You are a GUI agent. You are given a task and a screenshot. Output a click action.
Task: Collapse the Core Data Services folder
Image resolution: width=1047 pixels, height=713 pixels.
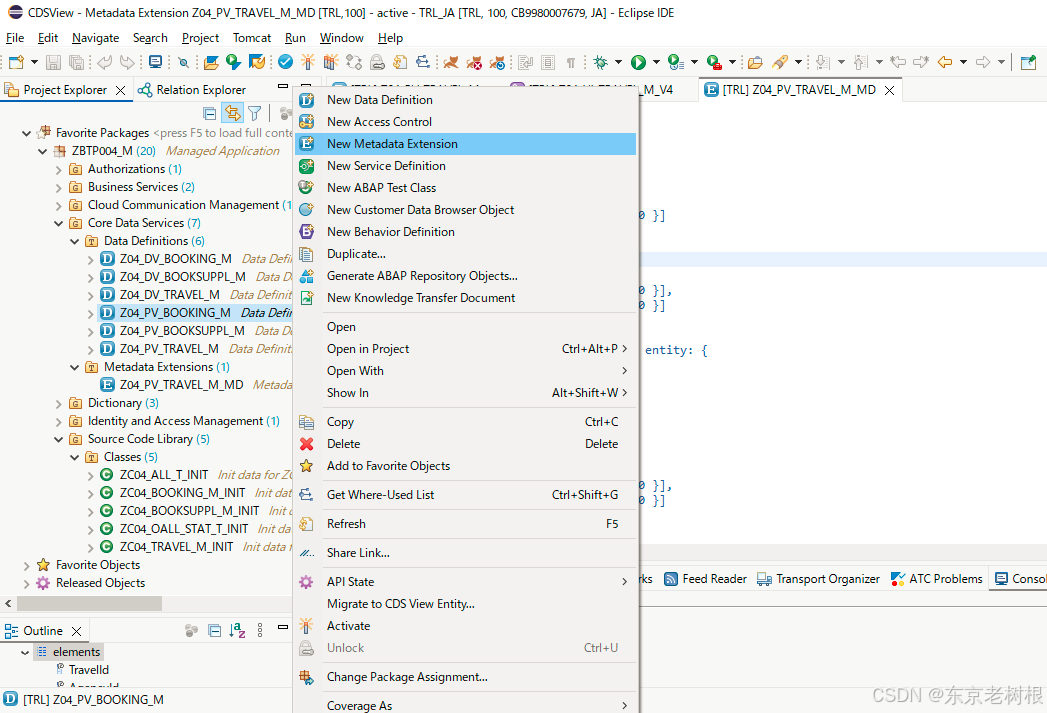(x=59, y=223)
